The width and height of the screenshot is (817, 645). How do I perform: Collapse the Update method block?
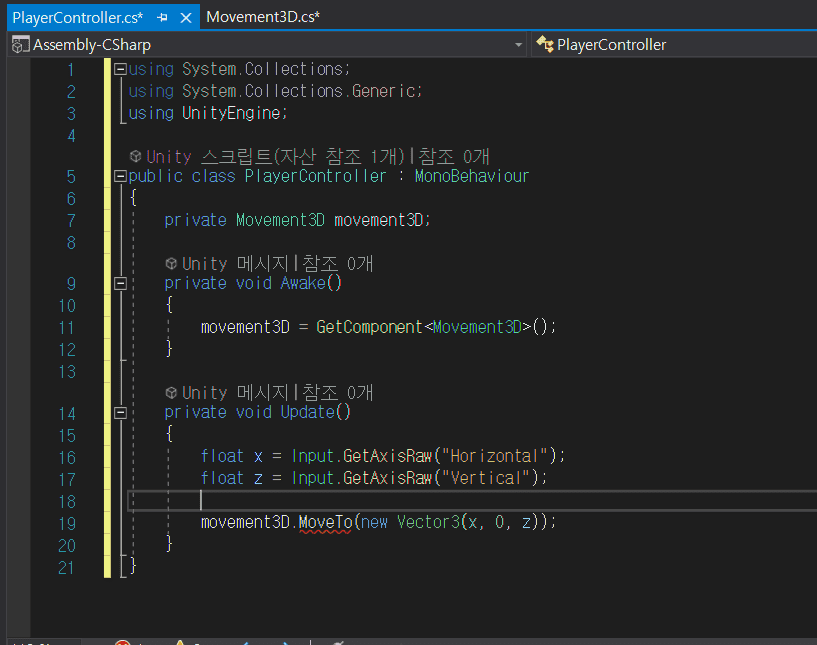coord(120,412)
